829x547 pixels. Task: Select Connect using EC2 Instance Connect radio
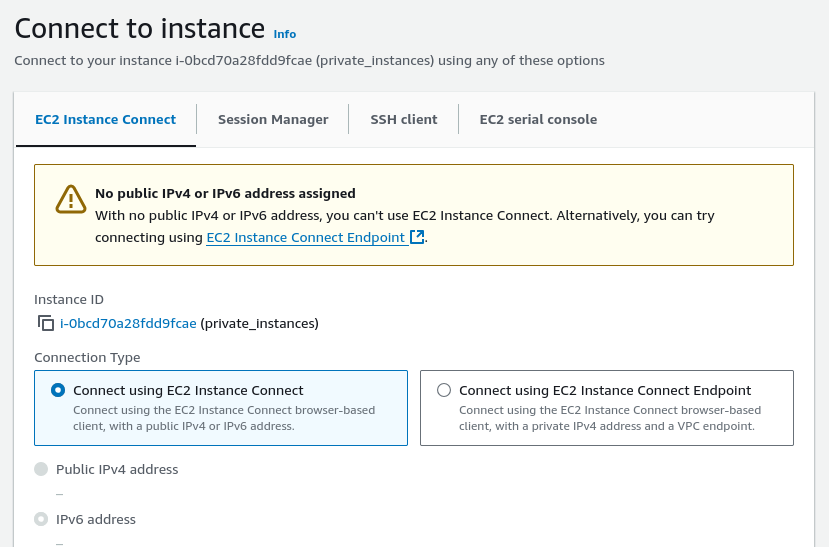click(58, 390)
